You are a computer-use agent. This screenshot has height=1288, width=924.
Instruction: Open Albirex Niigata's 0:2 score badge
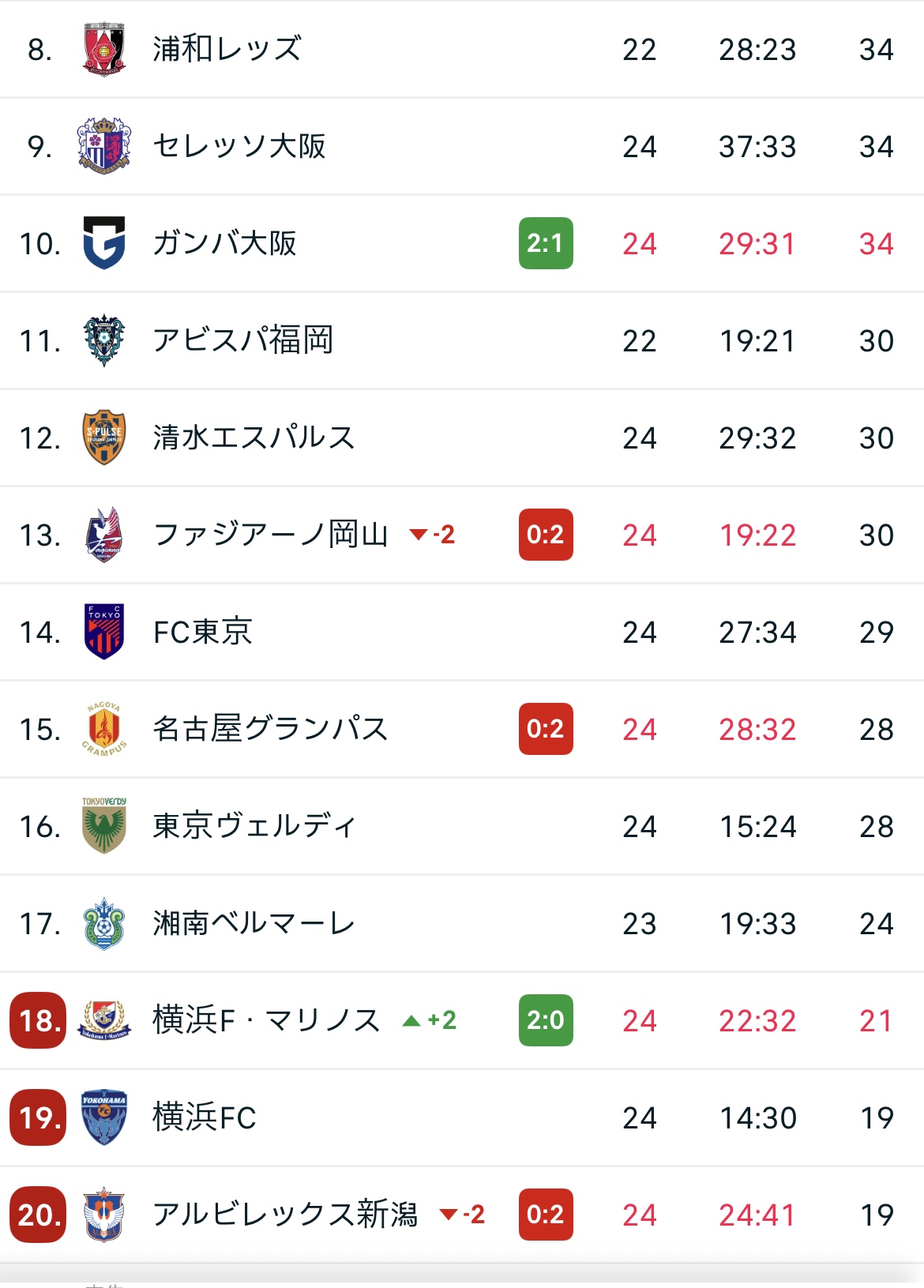pyautogui.click(x=546, y=1215)
